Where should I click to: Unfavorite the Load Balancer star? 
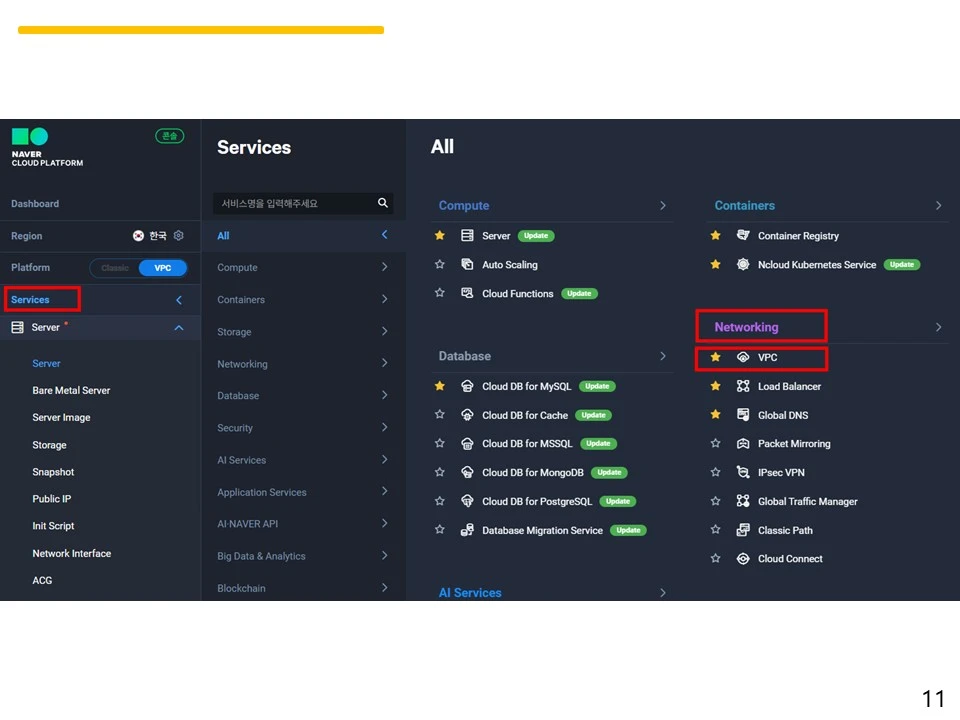click(715, 386)
